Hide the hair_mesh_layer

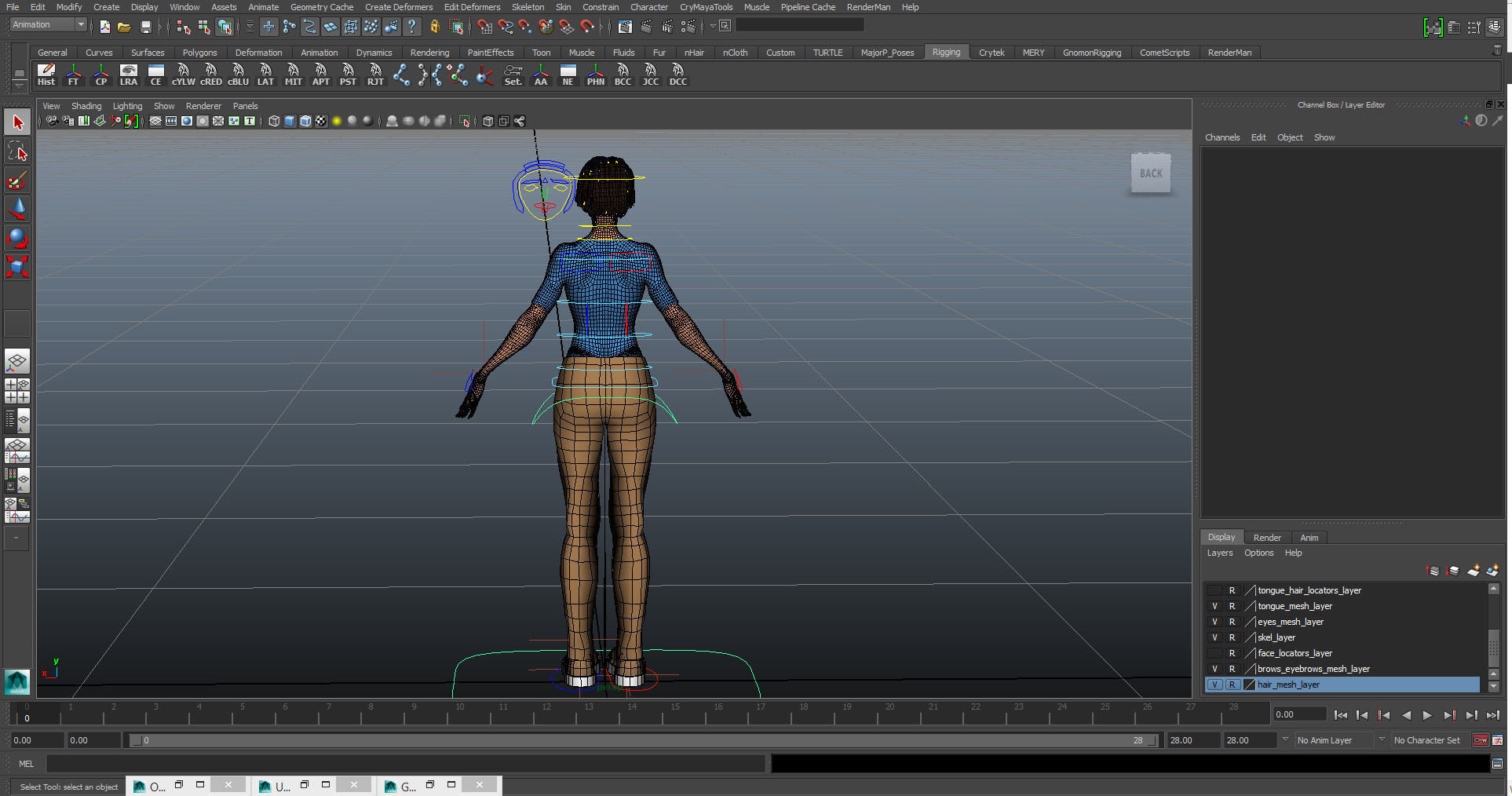(x=1214, y=685)
